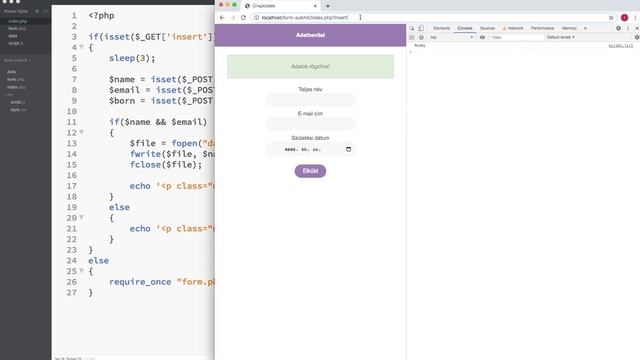Switch to the Network tab in DevTools
640x360 pixels.
coord(513,28)
